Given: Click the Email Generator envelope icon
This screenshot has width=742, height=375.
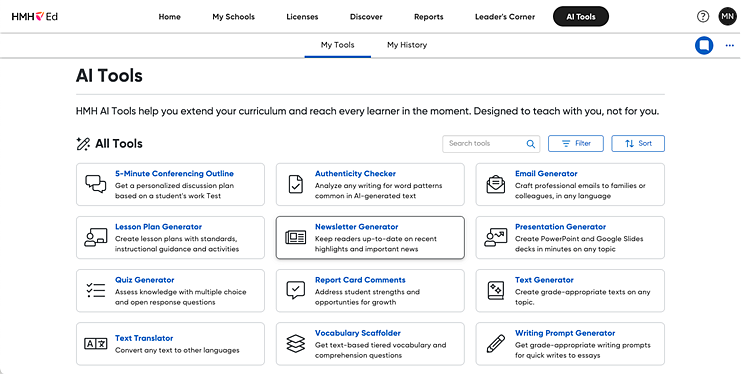Looking at the screenshot, I should click(x=495, y=184).
